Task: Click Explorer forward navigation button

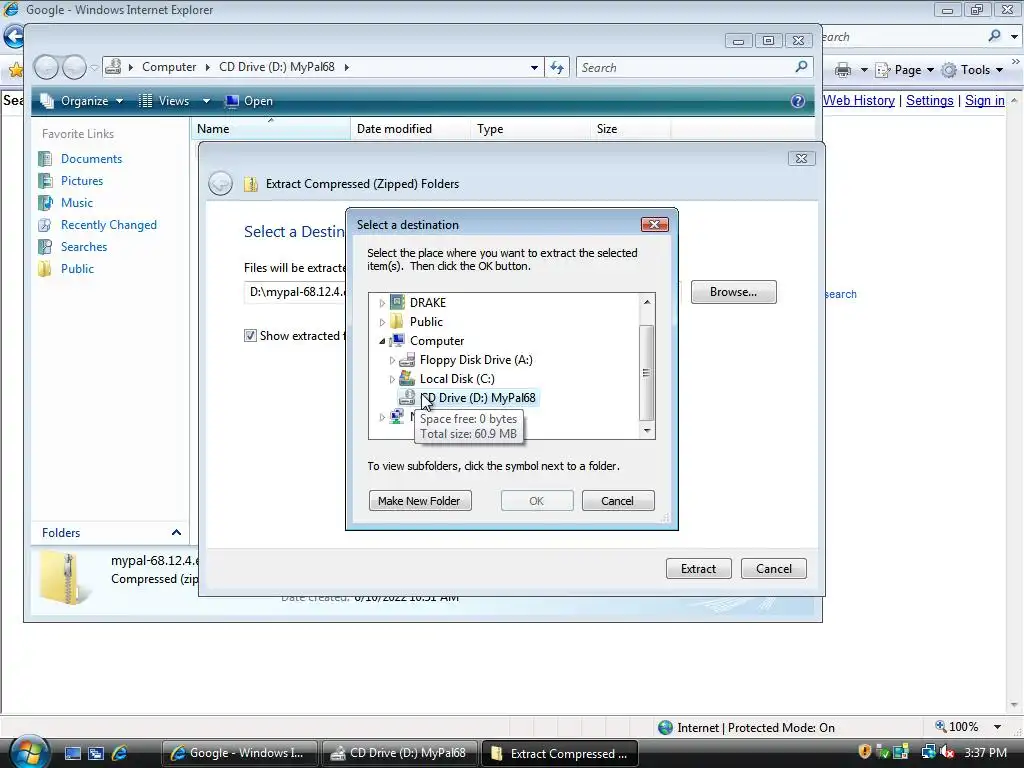Action: [x=74, y=67]
